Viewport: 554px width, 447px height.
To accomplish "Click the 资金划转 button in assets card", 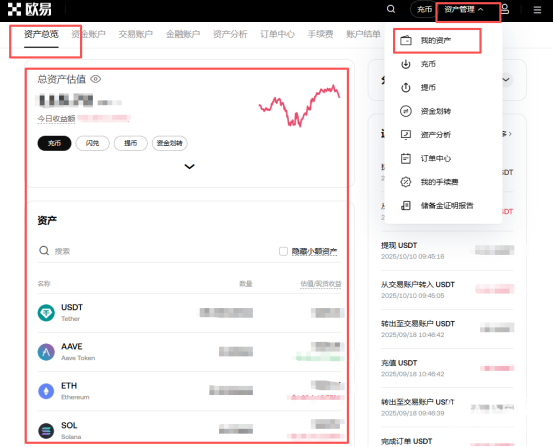I will [x=170, y=143].
